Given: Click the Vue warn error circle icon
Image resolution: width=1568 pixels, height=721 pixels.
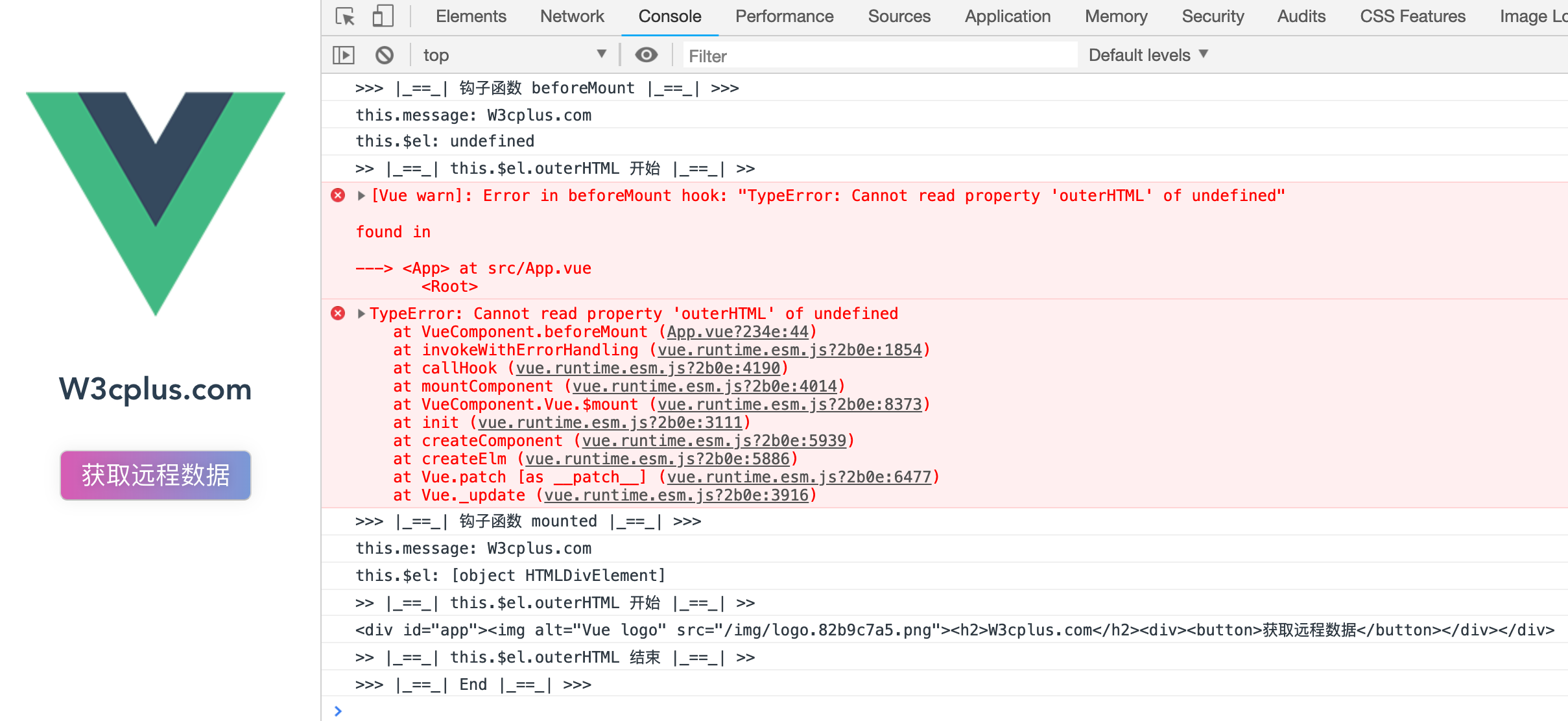Looking at the screenshot, I should pos(338,195).
